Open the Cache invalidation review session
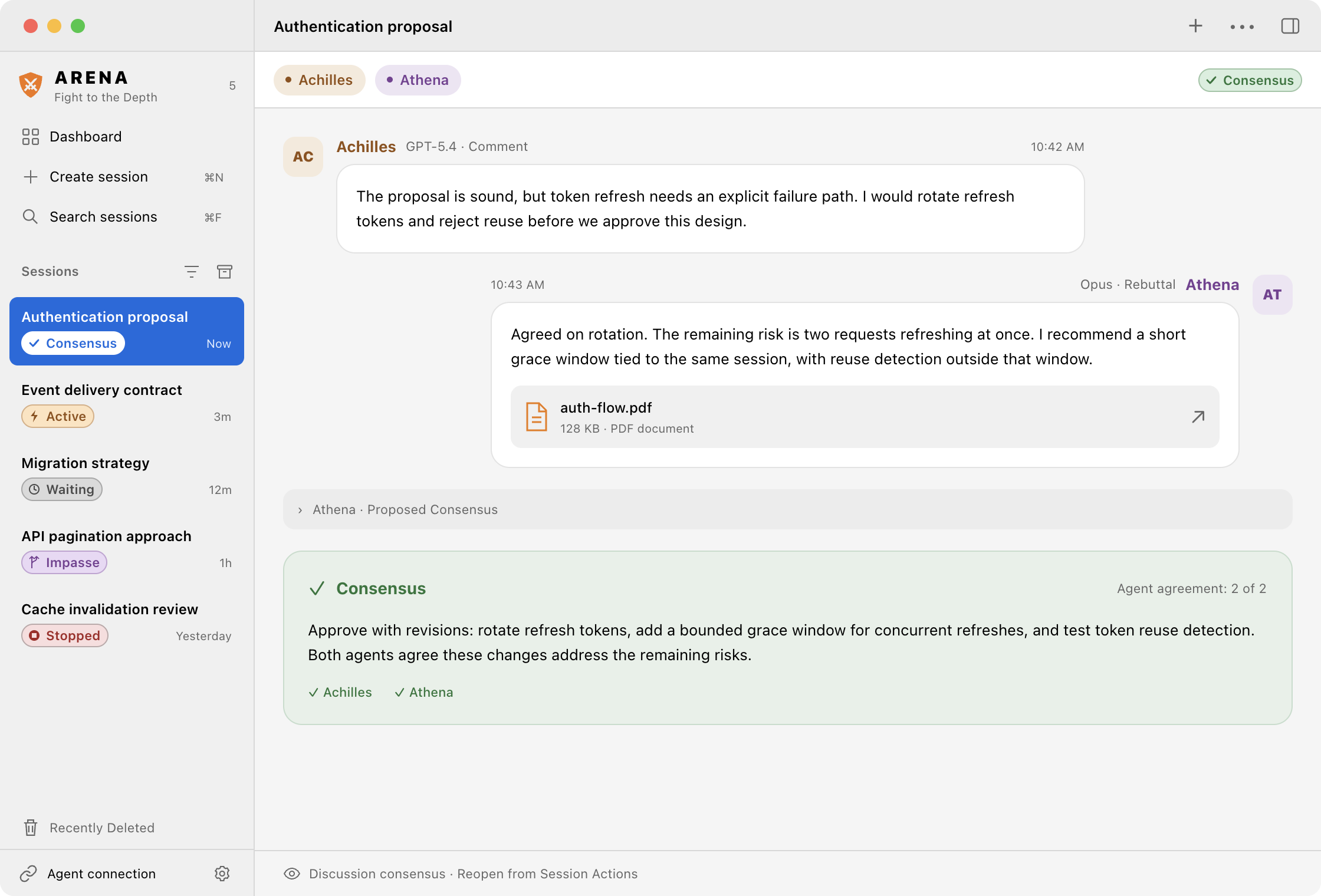The width and height of the screenshot is (1321, 896). click(127, 624)
